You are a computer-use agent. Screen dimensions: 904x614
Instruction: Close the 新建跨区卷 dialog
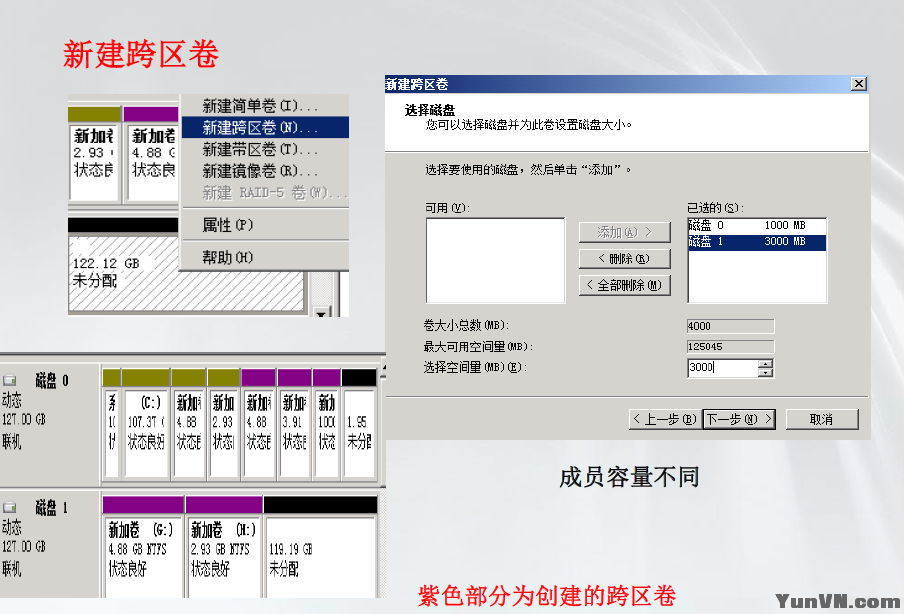[858, 84]
